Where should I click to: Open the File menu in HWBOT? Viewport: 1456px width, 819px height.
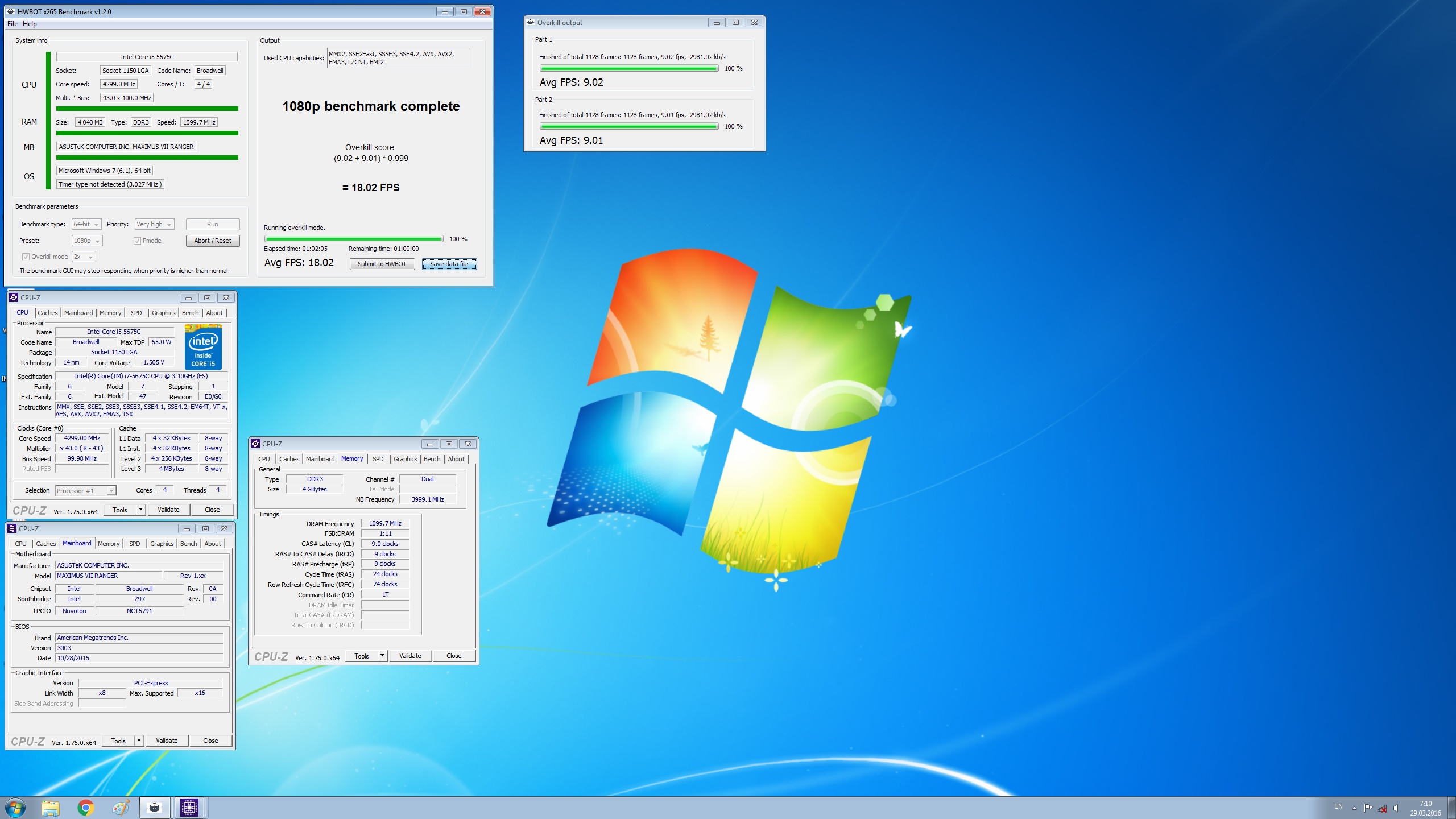[x=13, y=24]
